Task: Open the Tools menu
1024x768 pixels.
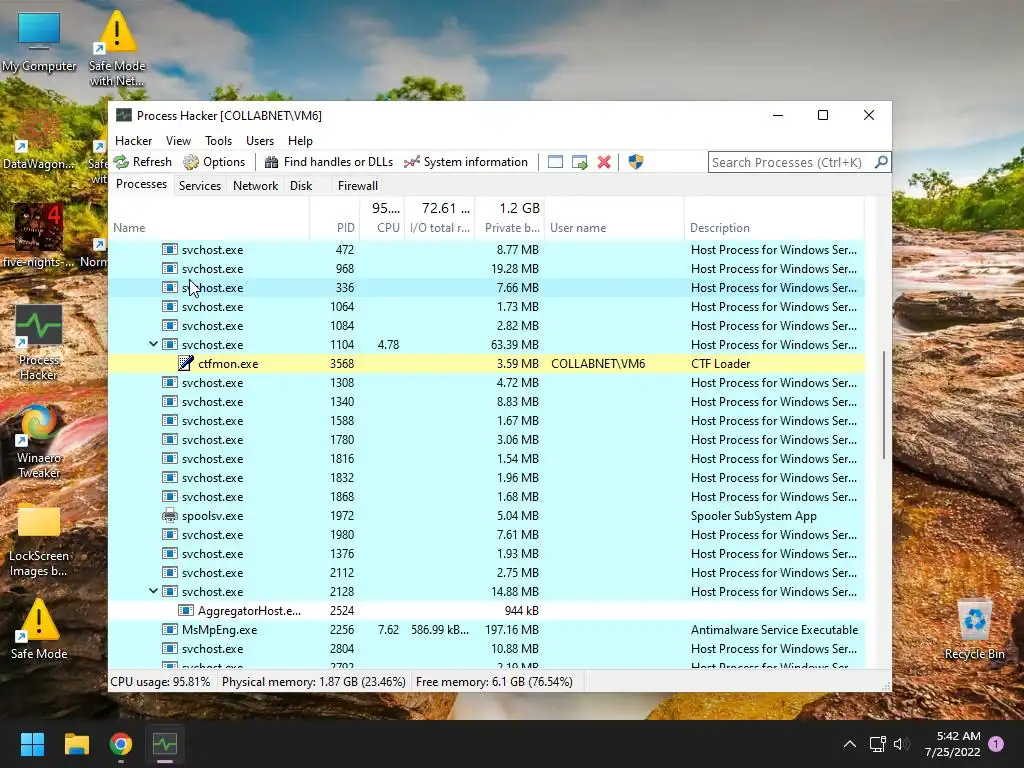Action: tap(218, 140)
